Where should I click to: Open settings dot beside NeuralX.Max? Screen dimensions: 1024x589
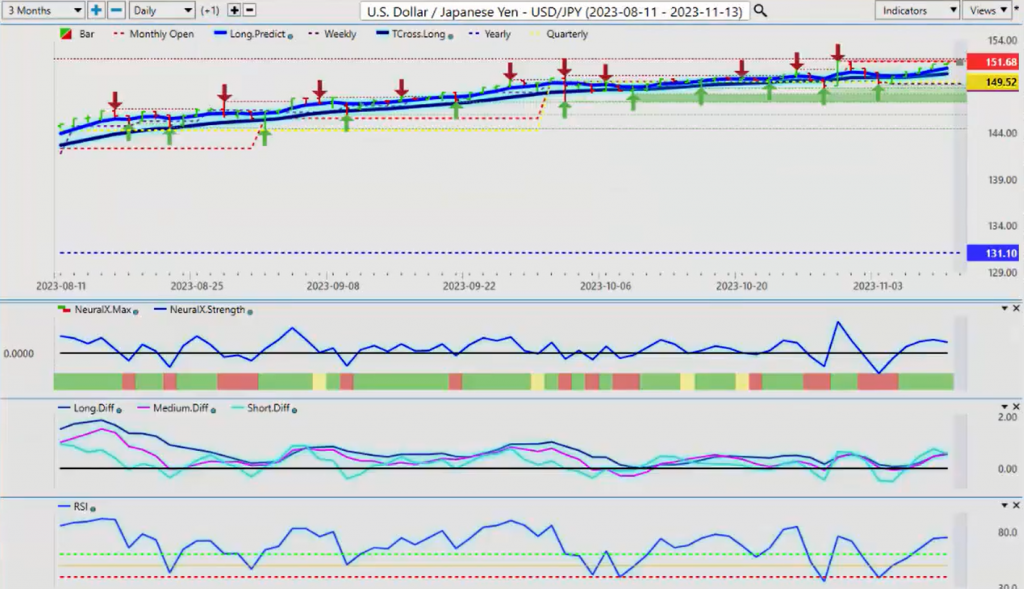136,312
